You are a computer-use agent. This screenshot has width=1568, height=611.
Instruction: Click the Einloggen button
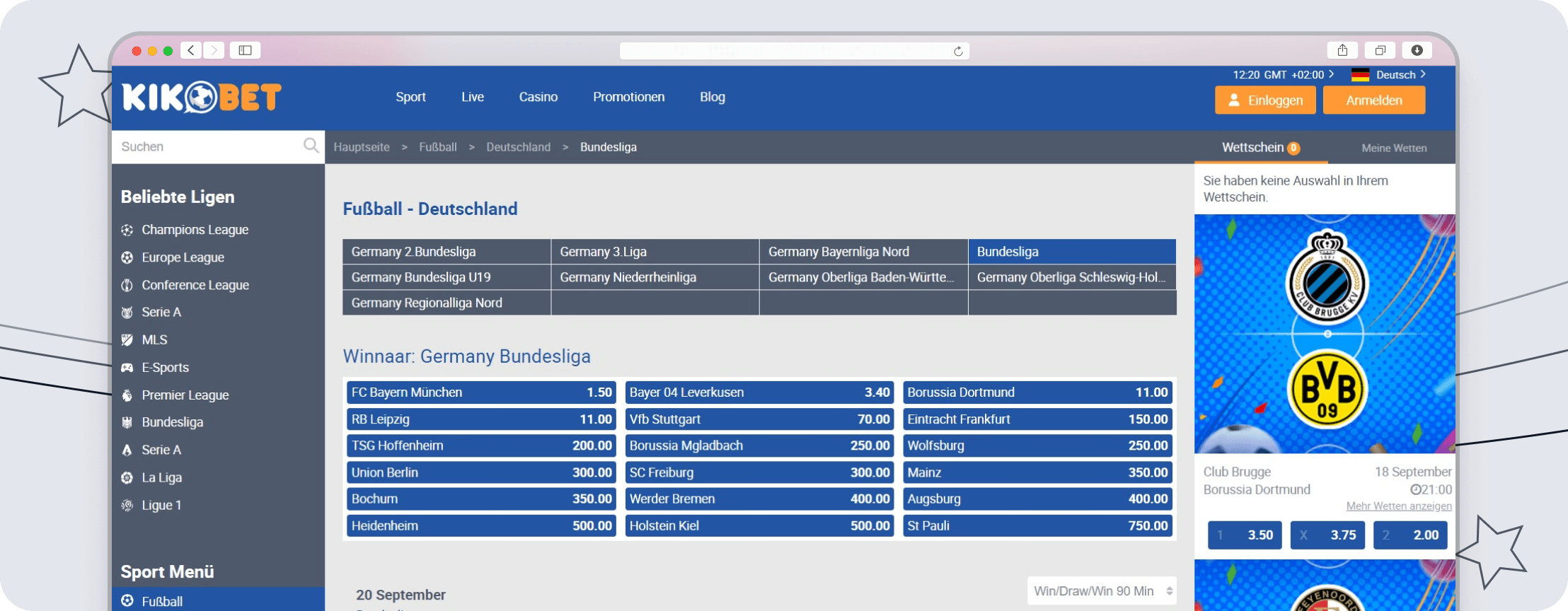pyautogui.click(x=1265, y=100)
